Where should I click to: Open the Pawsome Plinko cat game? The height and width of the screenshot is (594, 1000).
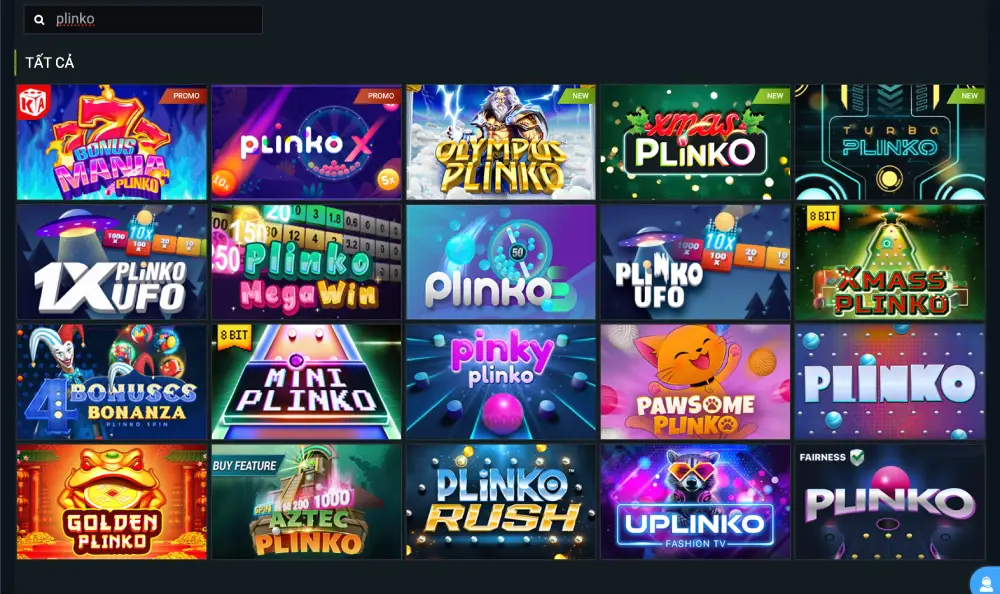coord(695,382)
